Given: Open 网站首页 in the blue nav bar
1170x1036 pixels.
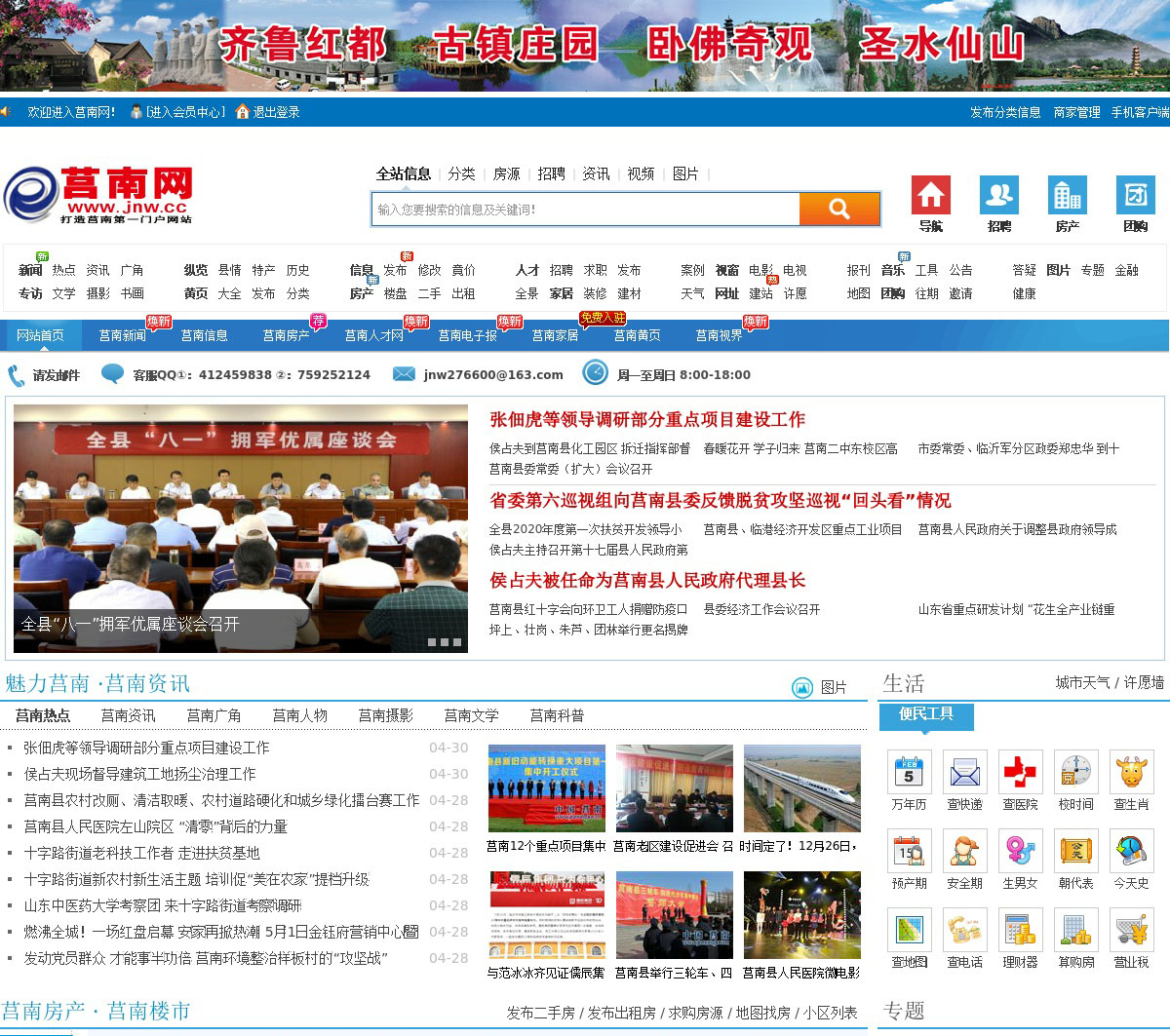Looking at the screenshot, I should click(40, 335).
